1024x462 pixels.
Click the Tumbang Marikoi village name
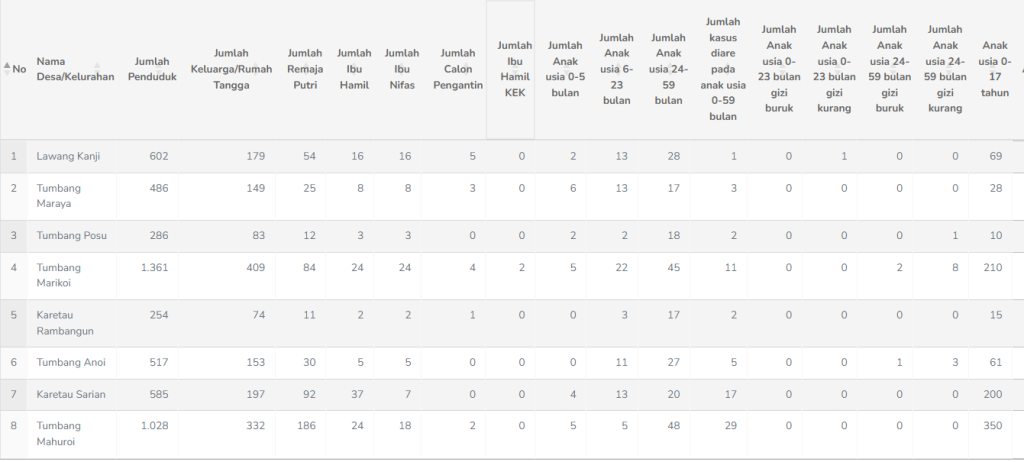click(x=59, y=275)
